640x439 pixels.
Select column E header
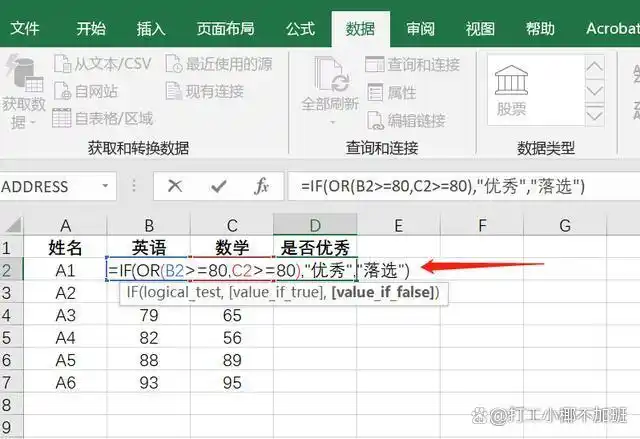coord(399,225)
